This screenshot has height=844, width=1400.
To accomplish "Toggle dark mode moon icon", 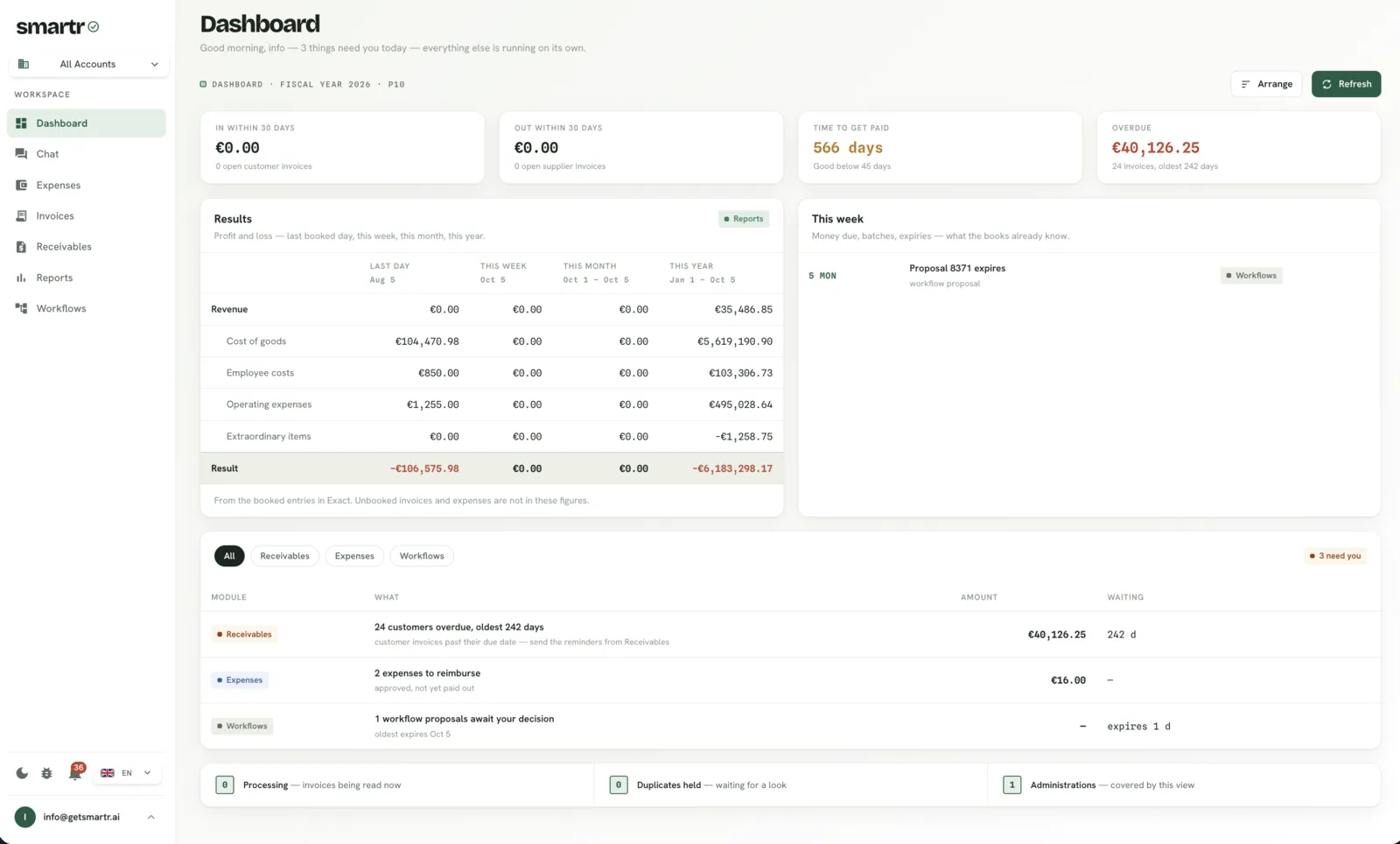I will 22,773.
